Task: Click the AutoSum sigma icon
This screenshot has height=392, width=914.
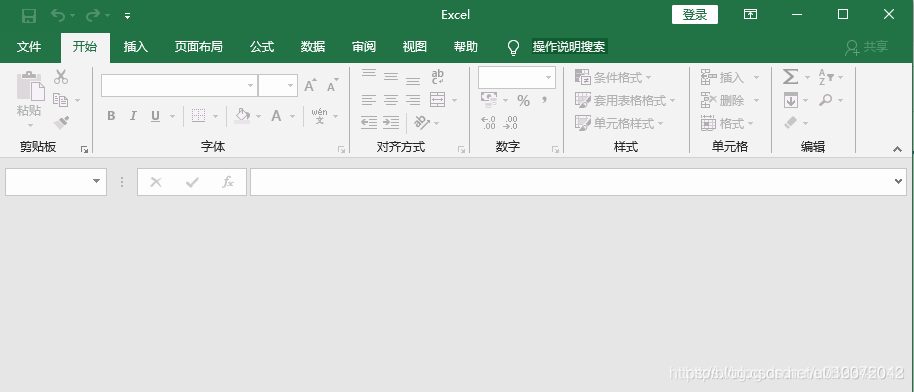Action: (x=790, y=76)
